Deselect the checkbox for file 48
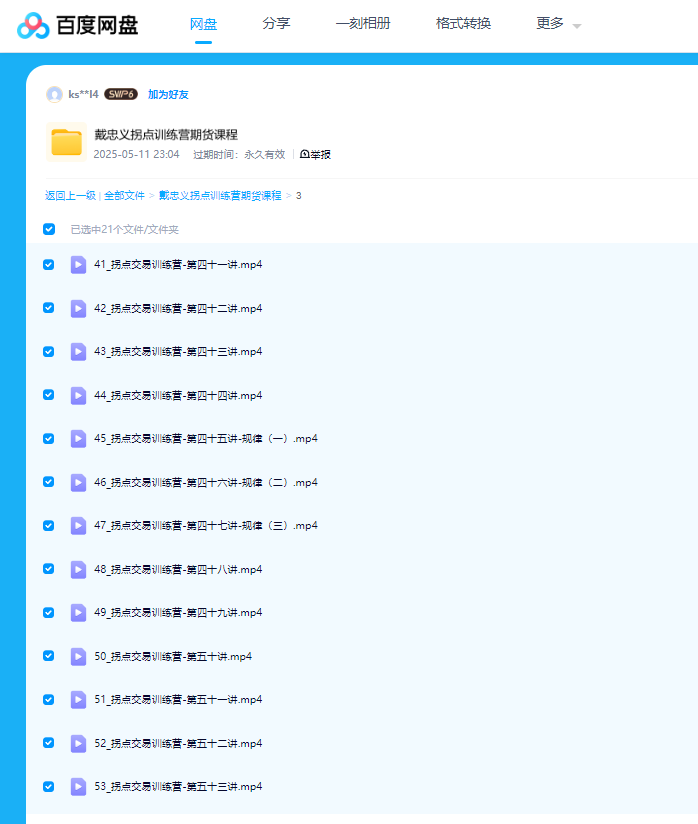698x824 pixels. [48, 569]
